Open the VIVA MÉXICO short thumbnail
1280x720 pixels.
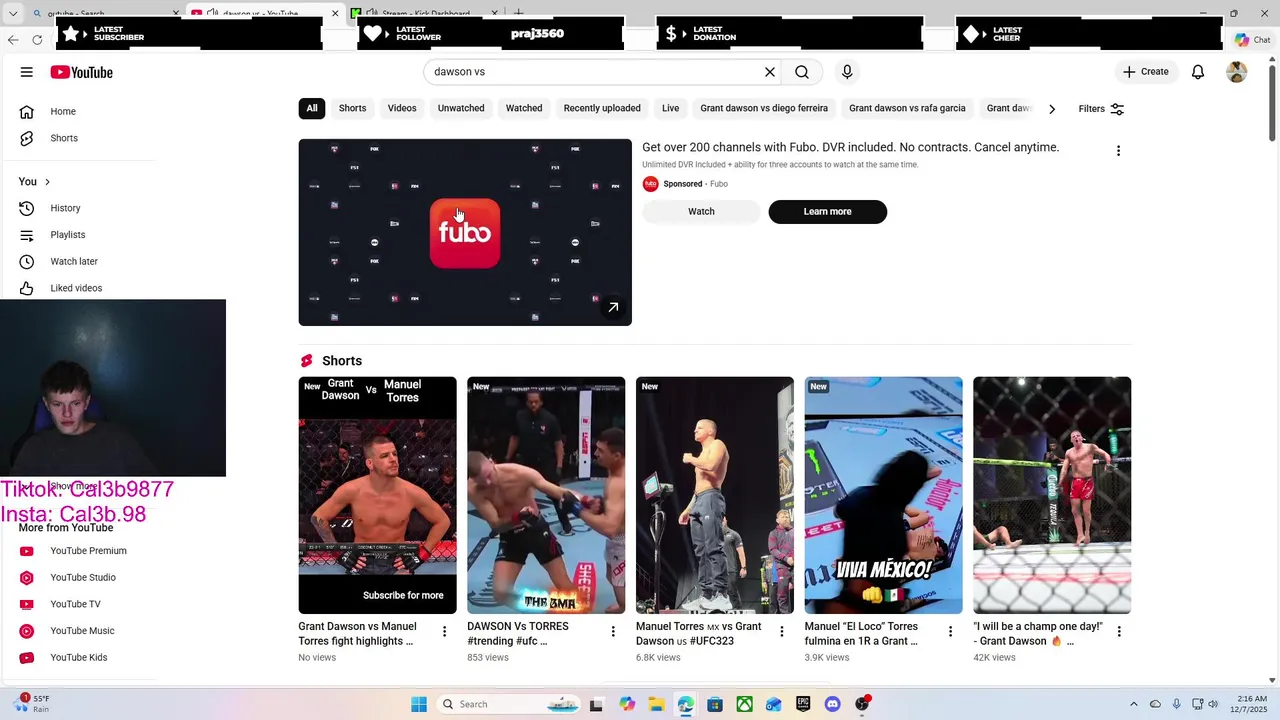click(x=884, y=495)
